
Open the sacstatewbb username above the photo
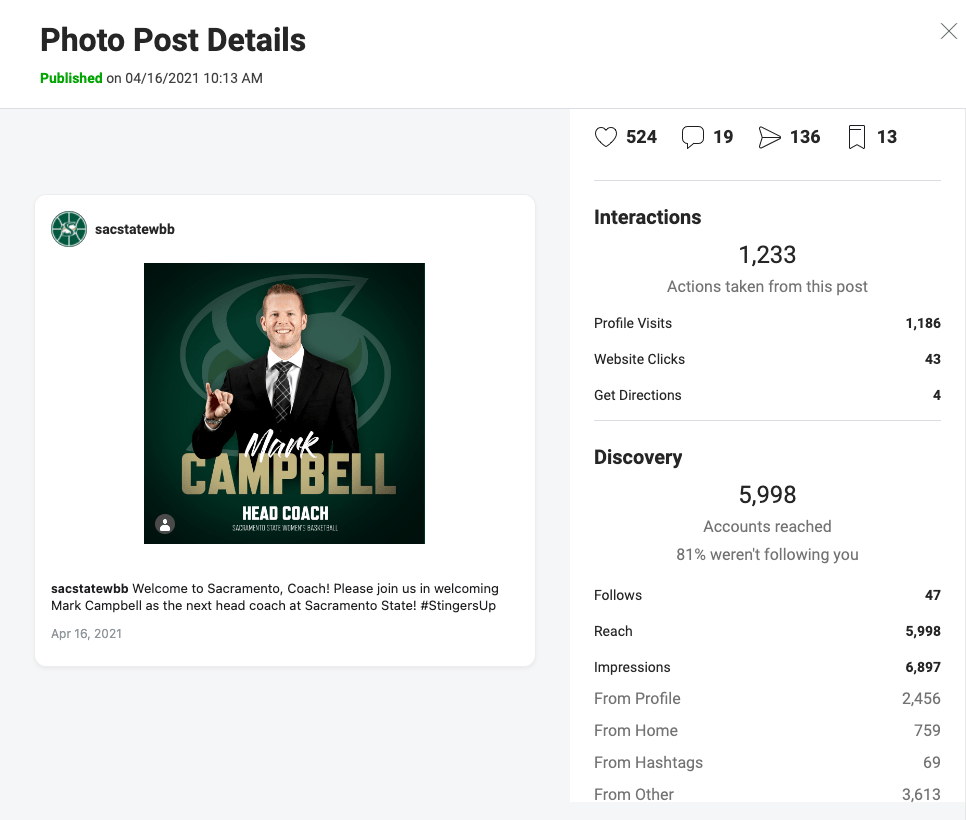coord(135,229)
